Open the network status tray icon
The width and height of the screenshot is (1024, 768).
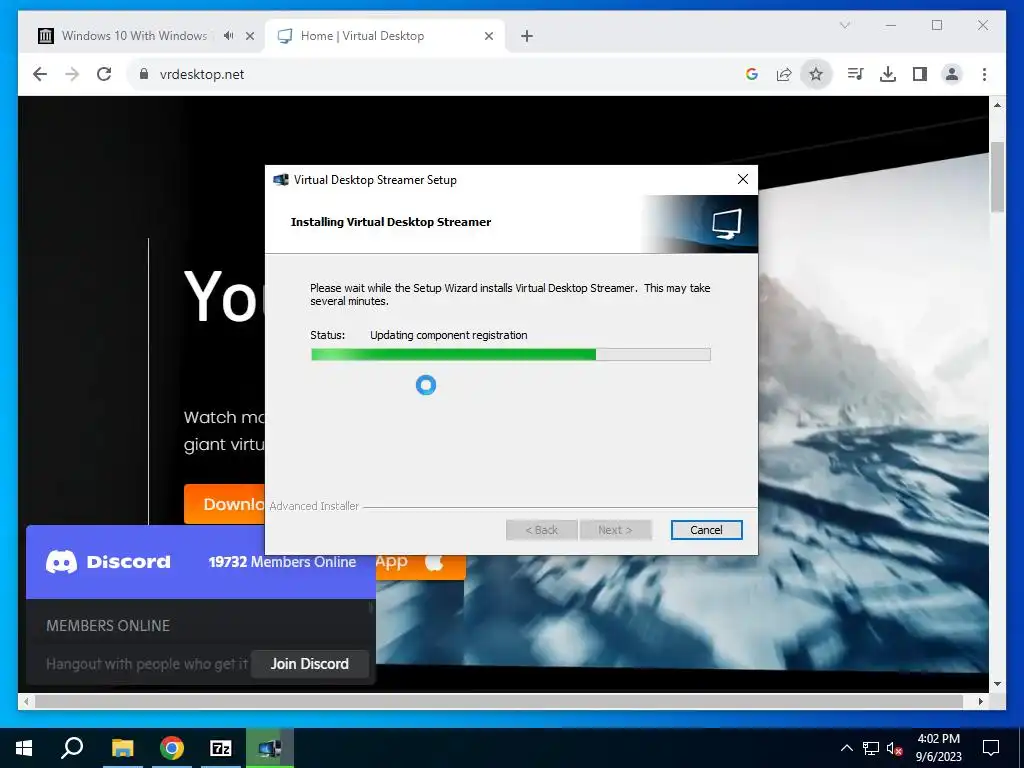871,748
